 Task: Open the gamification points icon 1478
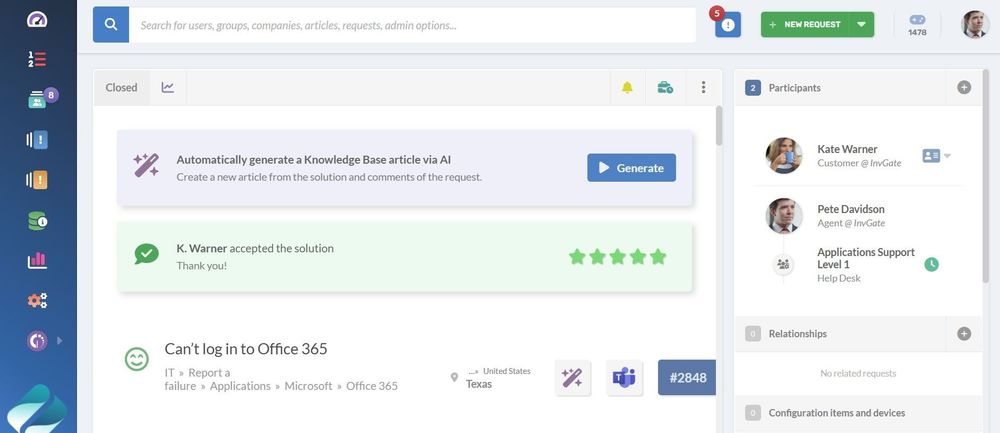pyautogui.click(x=917, y=25)
